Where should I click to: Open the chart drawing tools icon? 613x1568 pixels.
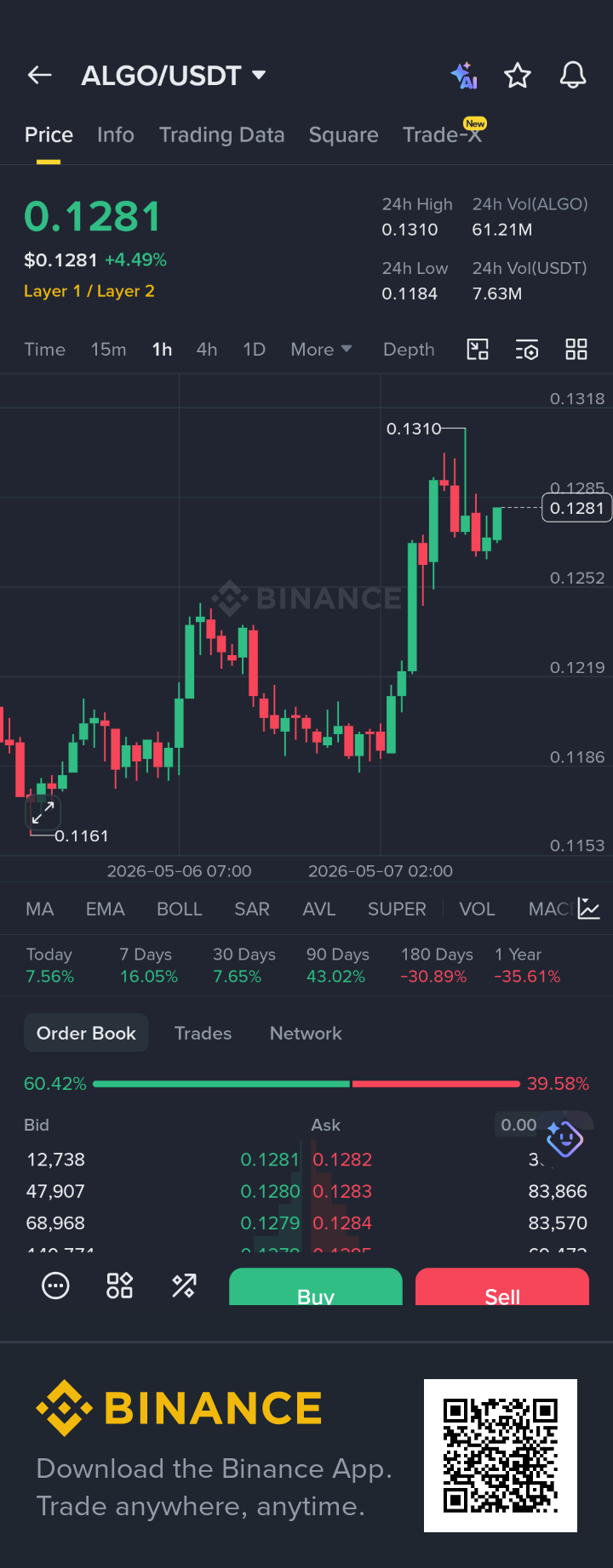point(478,350)
